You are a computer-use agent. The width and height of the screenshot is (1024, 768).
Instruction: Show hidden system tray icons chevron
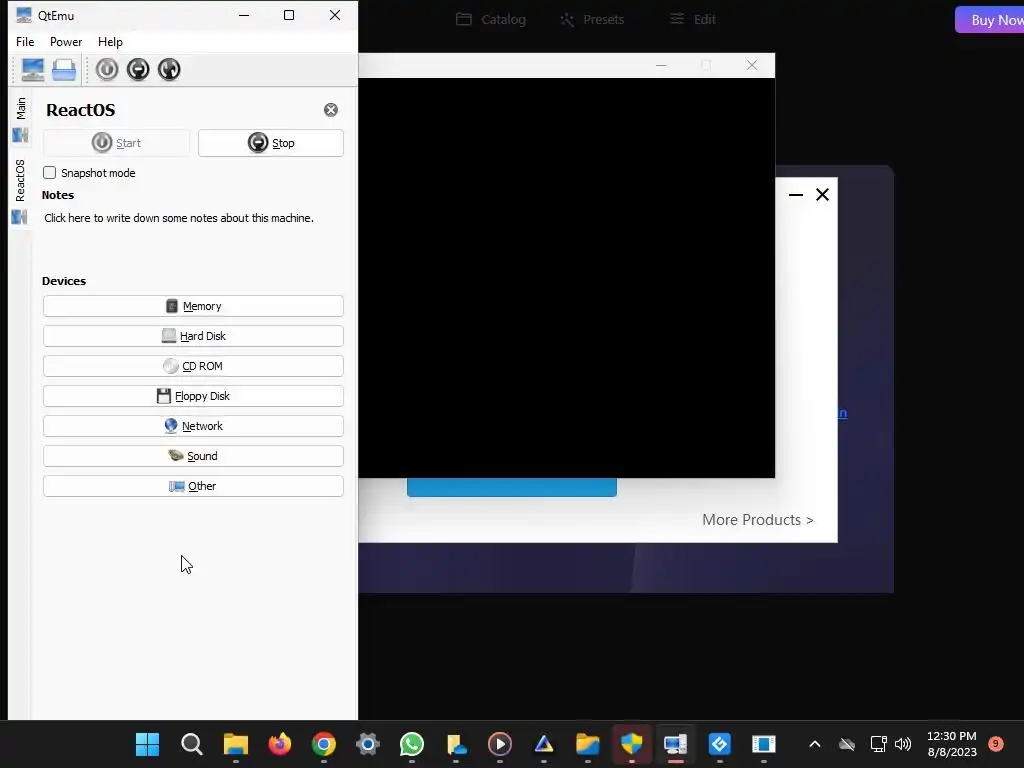click(814, 744)
